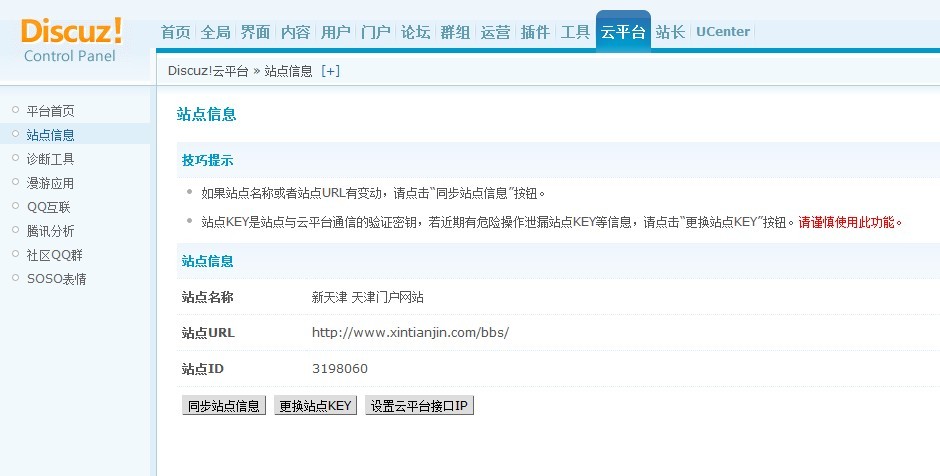Click the 站点URL row label
Viewport: 940px width, 476px height.
click(208, 333)
